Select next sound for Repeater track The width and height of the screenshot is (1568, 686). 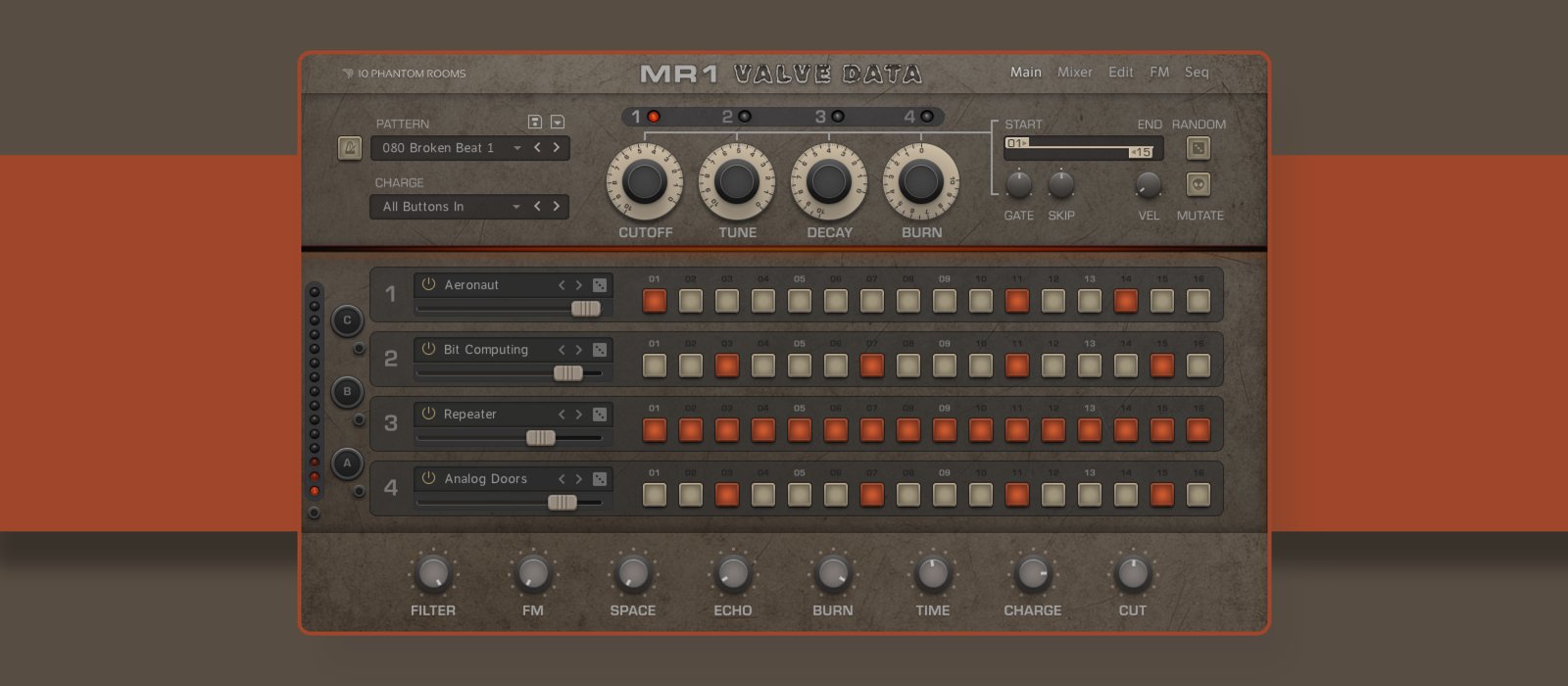tap(578, 415)
